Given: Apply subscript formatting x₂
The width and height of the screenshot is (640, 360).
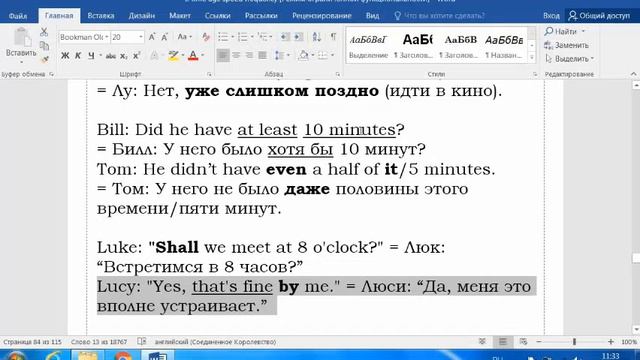Looking at the screenshot, I should 124,56.
